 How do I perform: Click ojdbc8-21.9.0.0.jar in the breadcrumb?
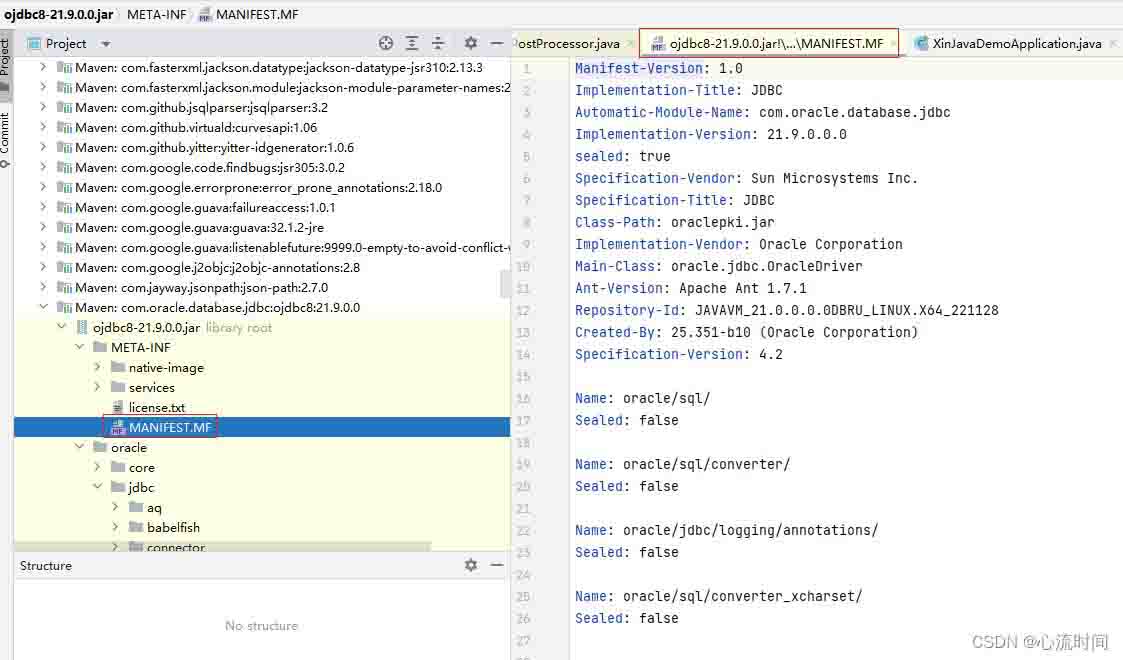[58, 15]
